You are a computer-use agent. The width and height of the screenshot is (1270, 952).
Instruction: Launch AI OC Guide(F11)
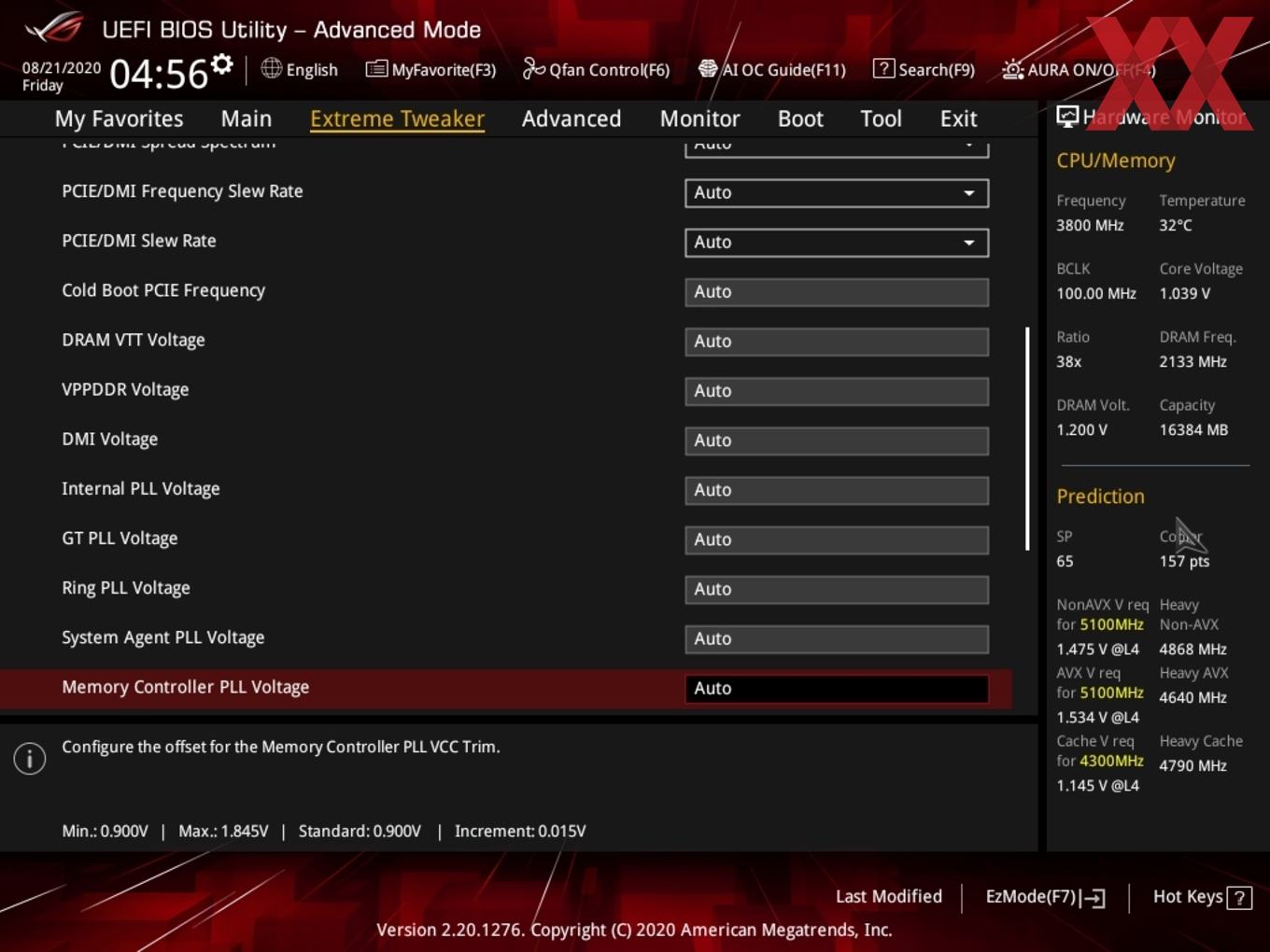click(772, 69)
